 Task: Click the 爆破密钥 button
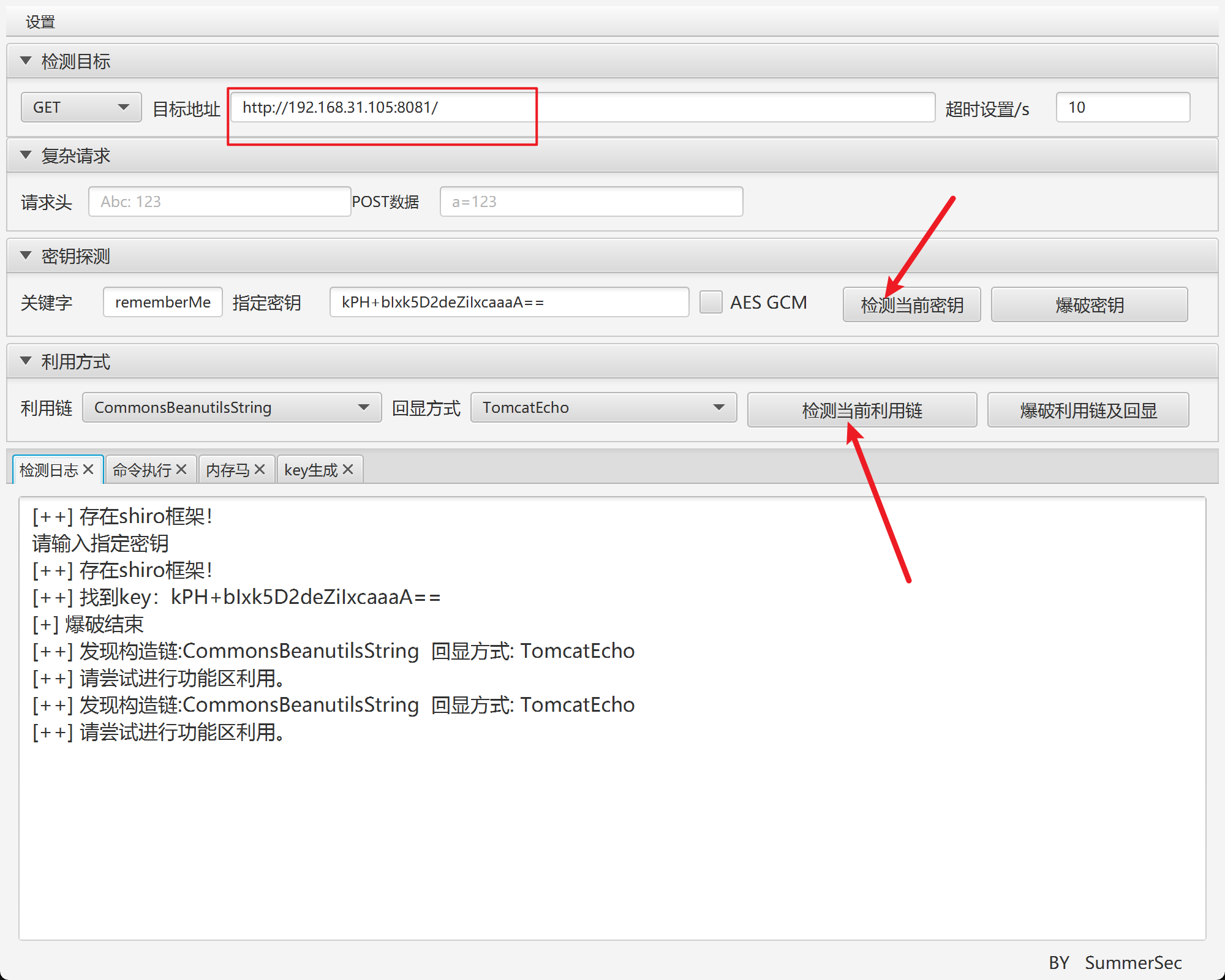[x=1089, y=304]
